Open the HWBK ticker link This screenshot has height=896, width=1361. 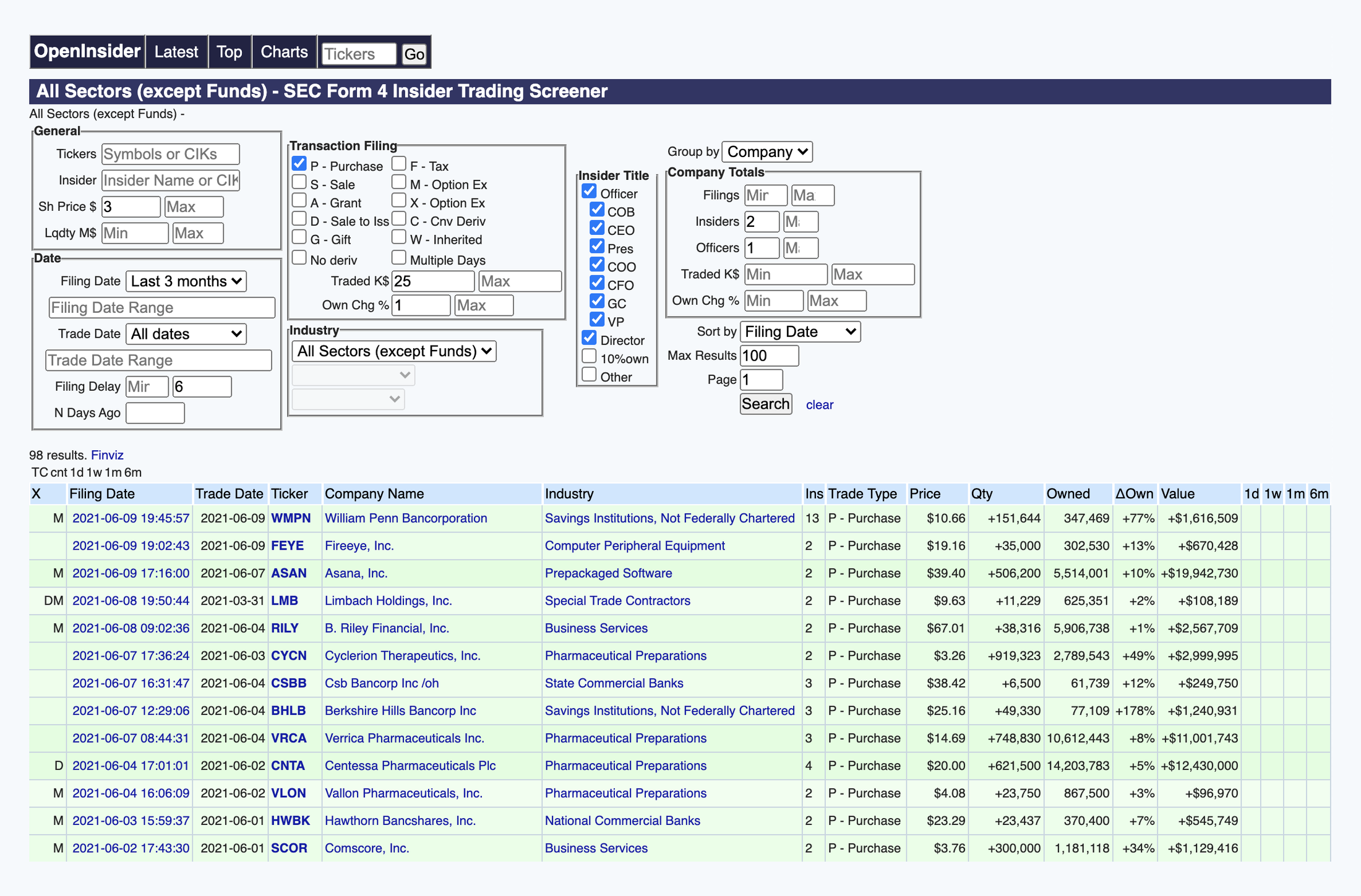[x=290, y=821]
